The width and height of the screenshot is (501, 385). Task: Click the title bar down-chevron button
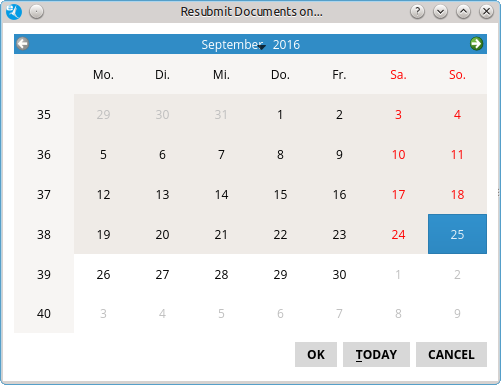pyautogui.click(x=440, y=12)
